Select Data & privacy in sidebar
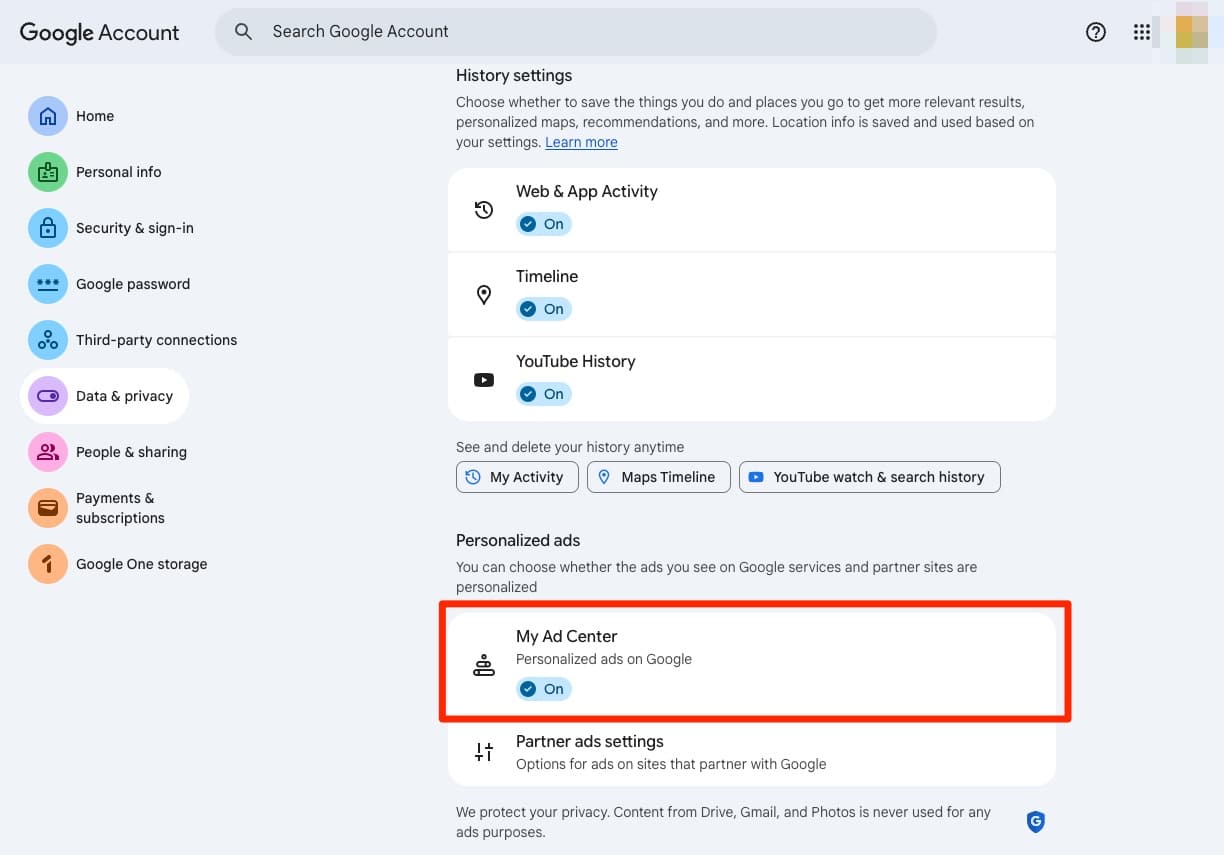Screen dimensions: 1224x855 tap(104, 396)
